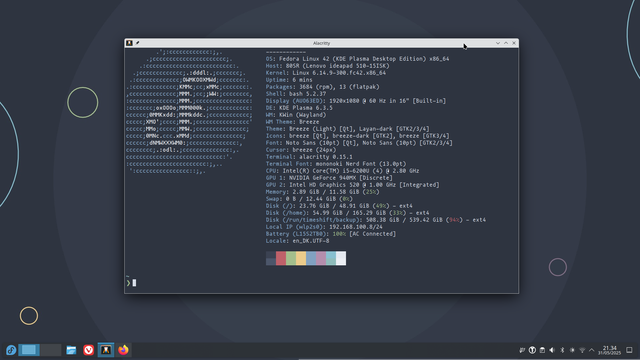Toggle the pin icon in Alacritty title bar
The height and width of the screenshot is (360, 640).
[x=138, y=43]
